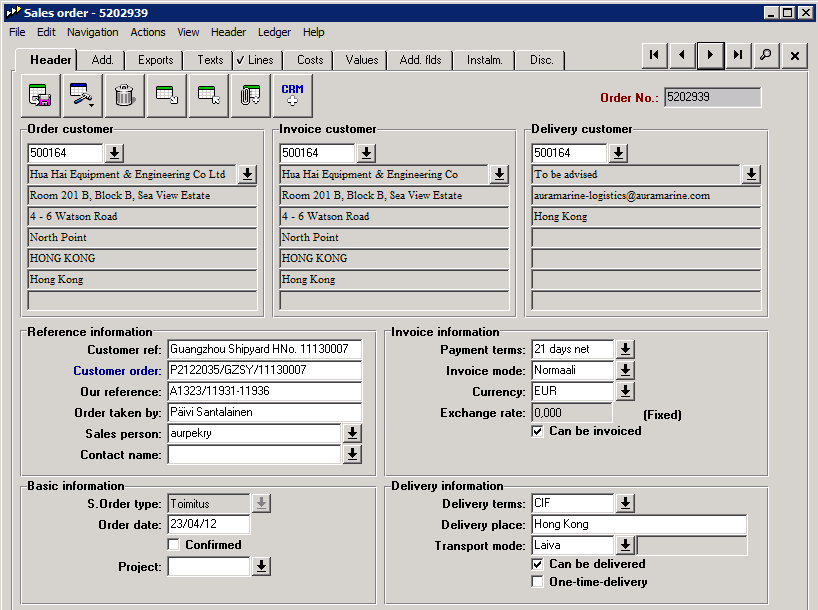The height and width of the screenshot is (610, 818).
Task: Click the CRM plus icon
Action: coord(293,95)
